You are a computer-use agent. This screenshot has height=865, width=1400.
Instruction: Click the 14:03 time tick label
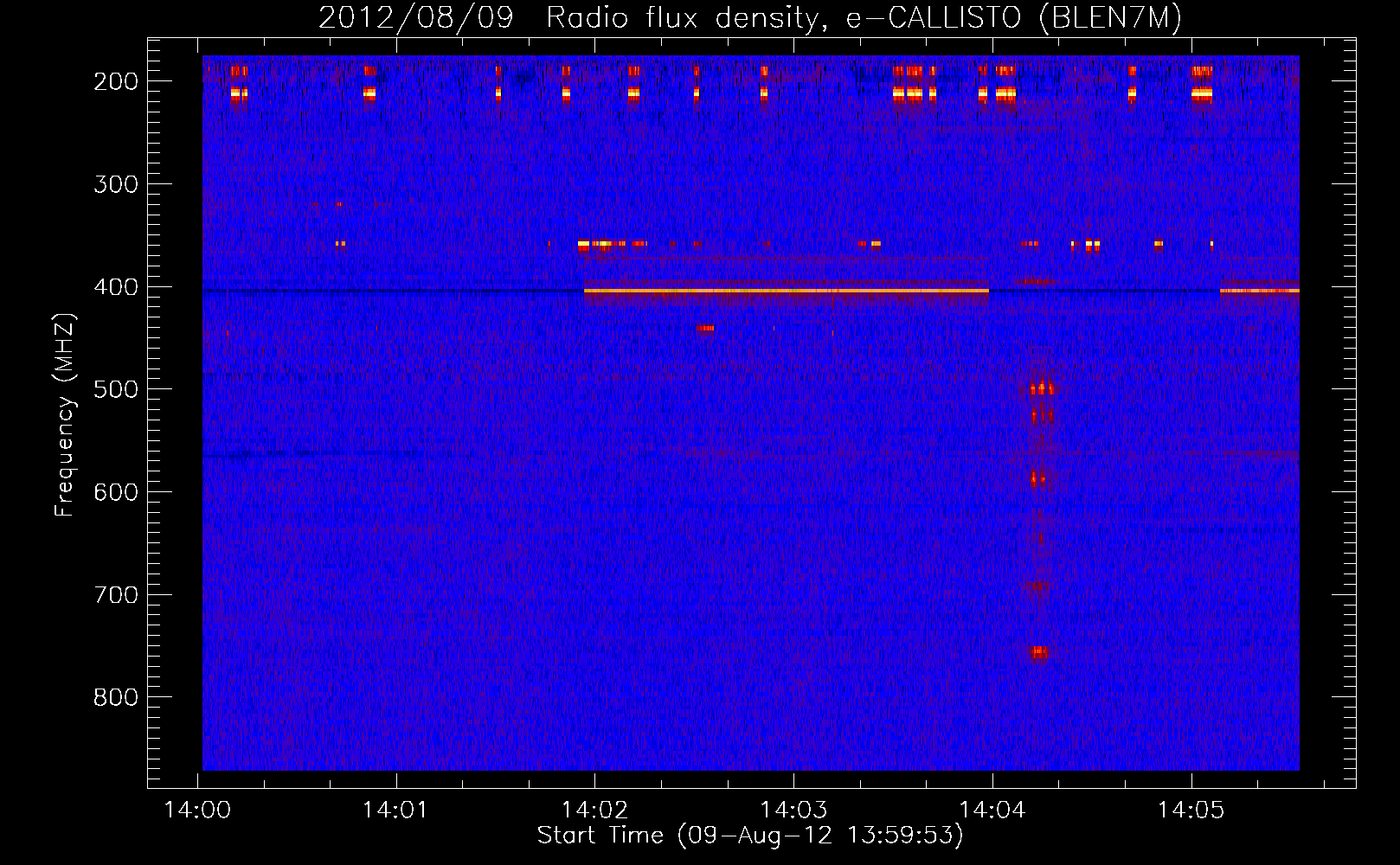[793, 810]
